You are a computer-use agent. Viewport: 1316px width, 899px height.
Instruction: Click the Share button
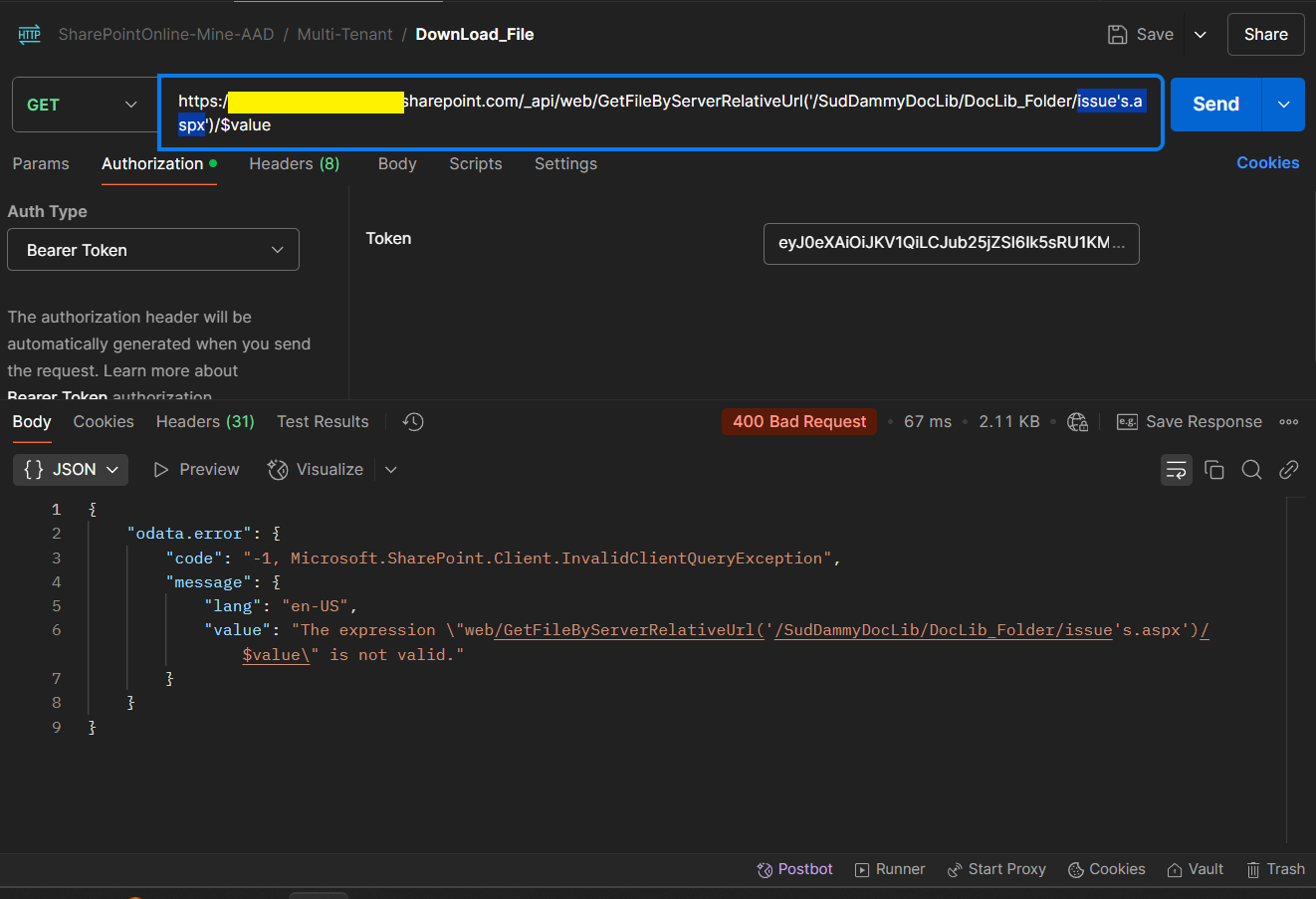coord(1266,35)
